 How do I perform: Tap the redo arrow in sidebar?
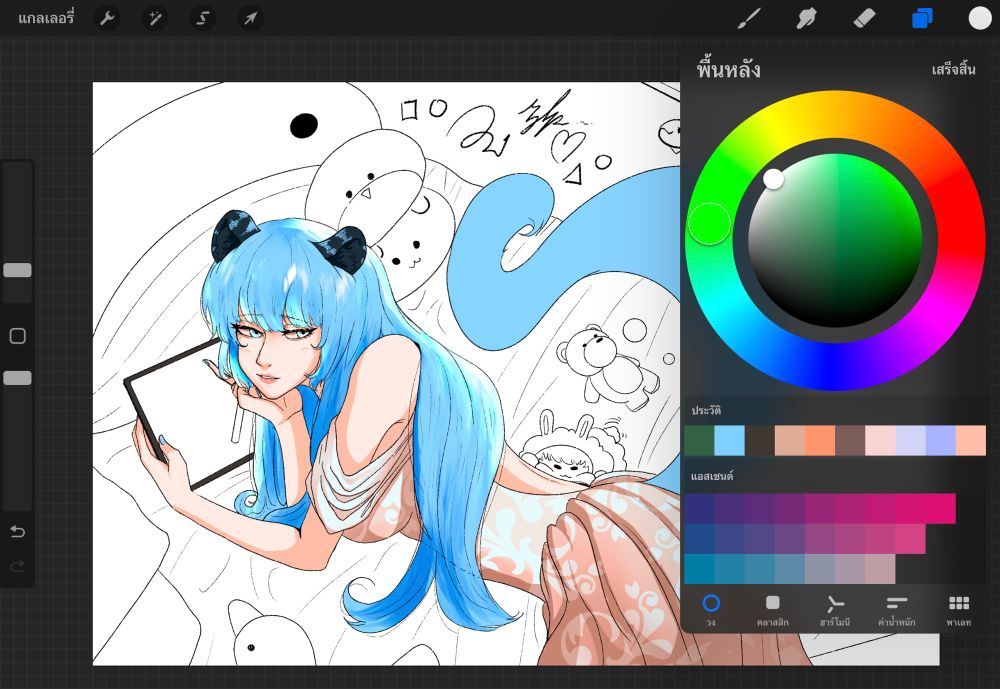pyautogui.click(x=18, y=566)
